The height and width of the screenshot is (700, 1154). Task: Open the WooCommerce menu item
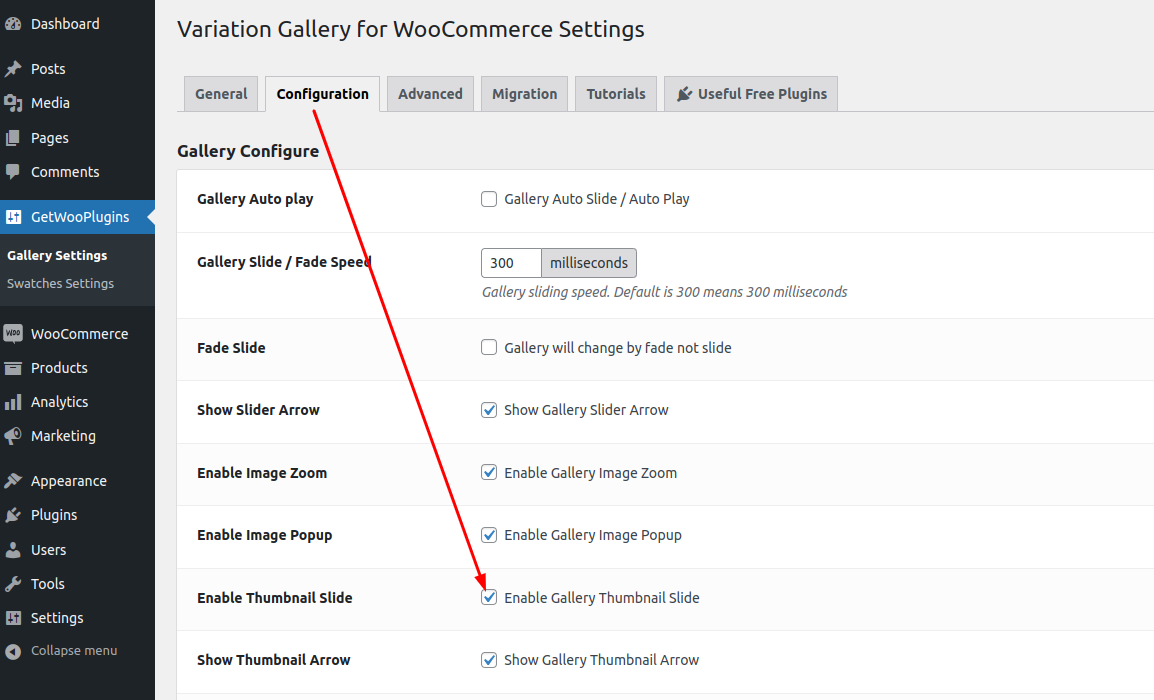[77, 333]
